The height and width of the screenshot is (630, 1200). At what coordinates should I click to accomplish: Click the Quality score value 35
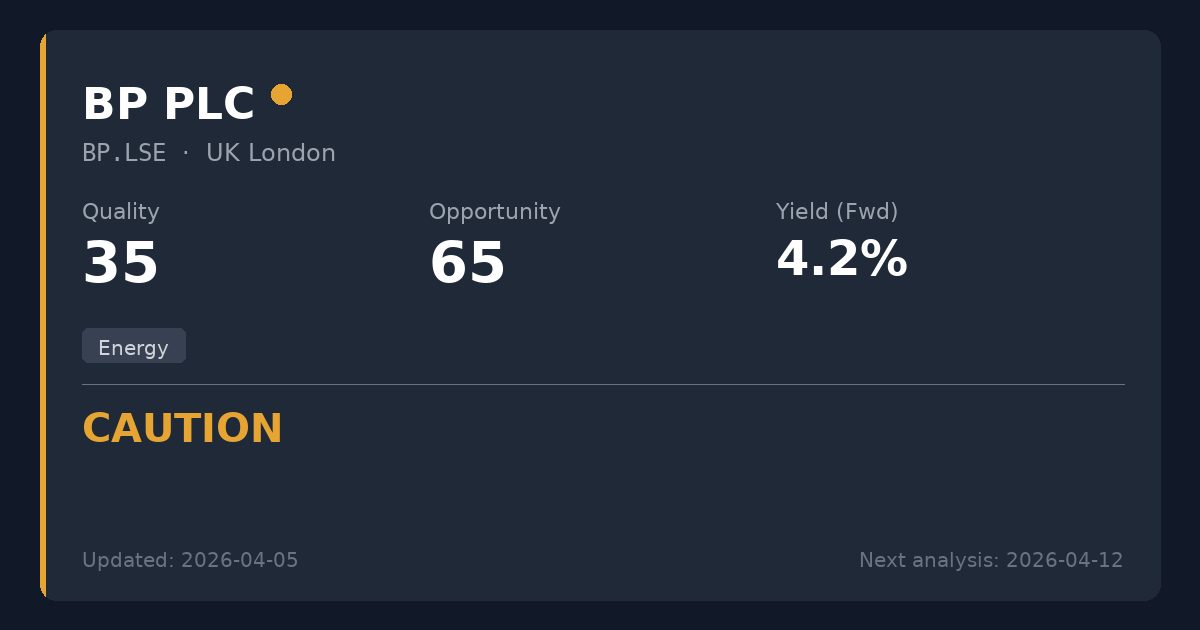pyautogui.click(x=120, y=263)
